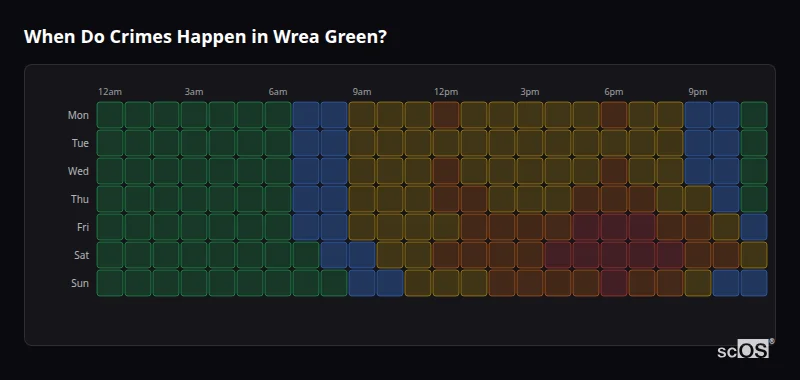
Task: Select the Thursday 9am heatmap cell
Action: click(362, 199)
